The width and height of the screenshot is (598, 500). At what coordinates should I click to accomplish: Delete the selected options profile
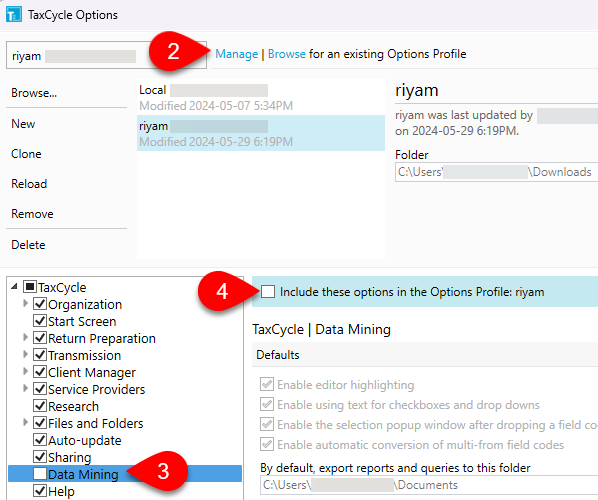[x=28, y=244]
